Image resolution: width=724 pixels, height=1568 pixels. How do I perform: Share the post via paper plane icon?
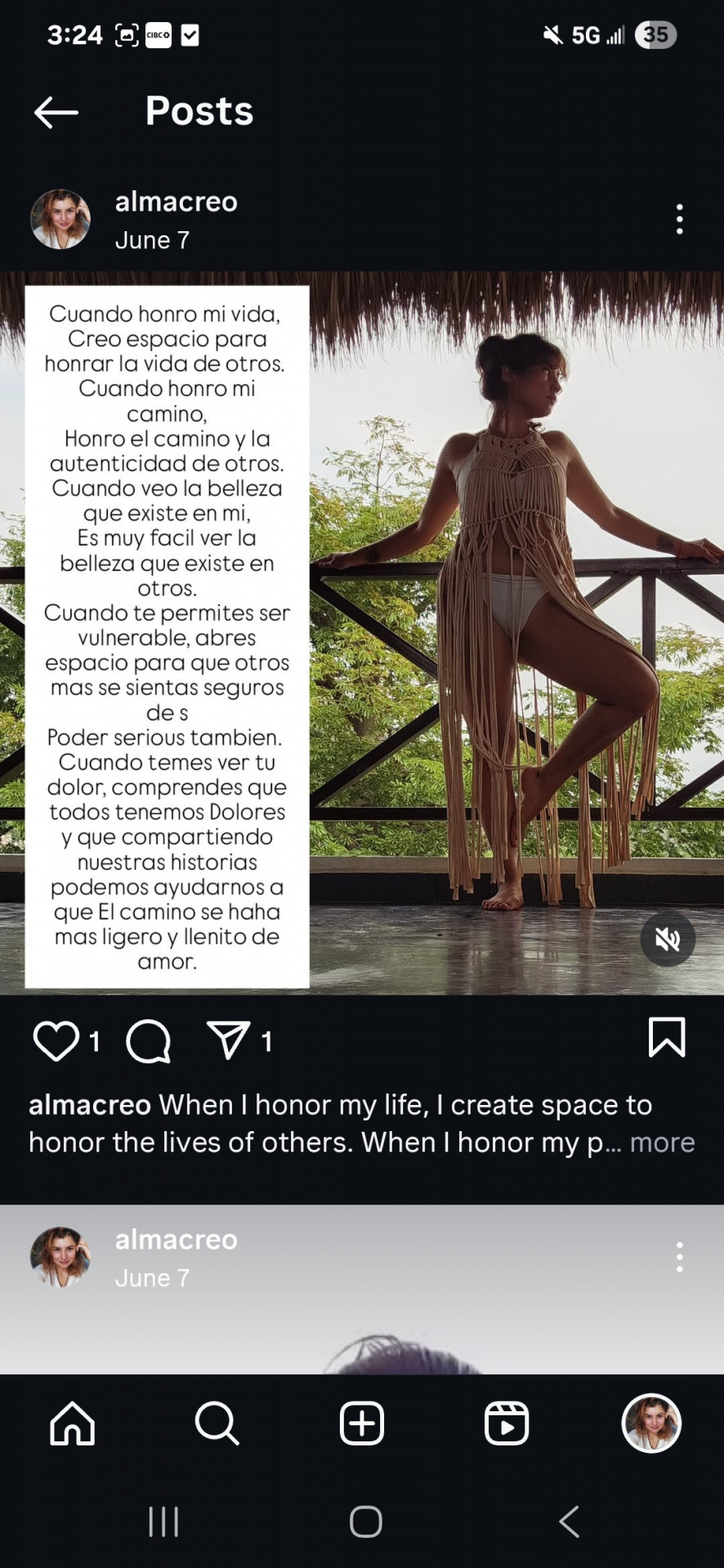click(228, 1040)
